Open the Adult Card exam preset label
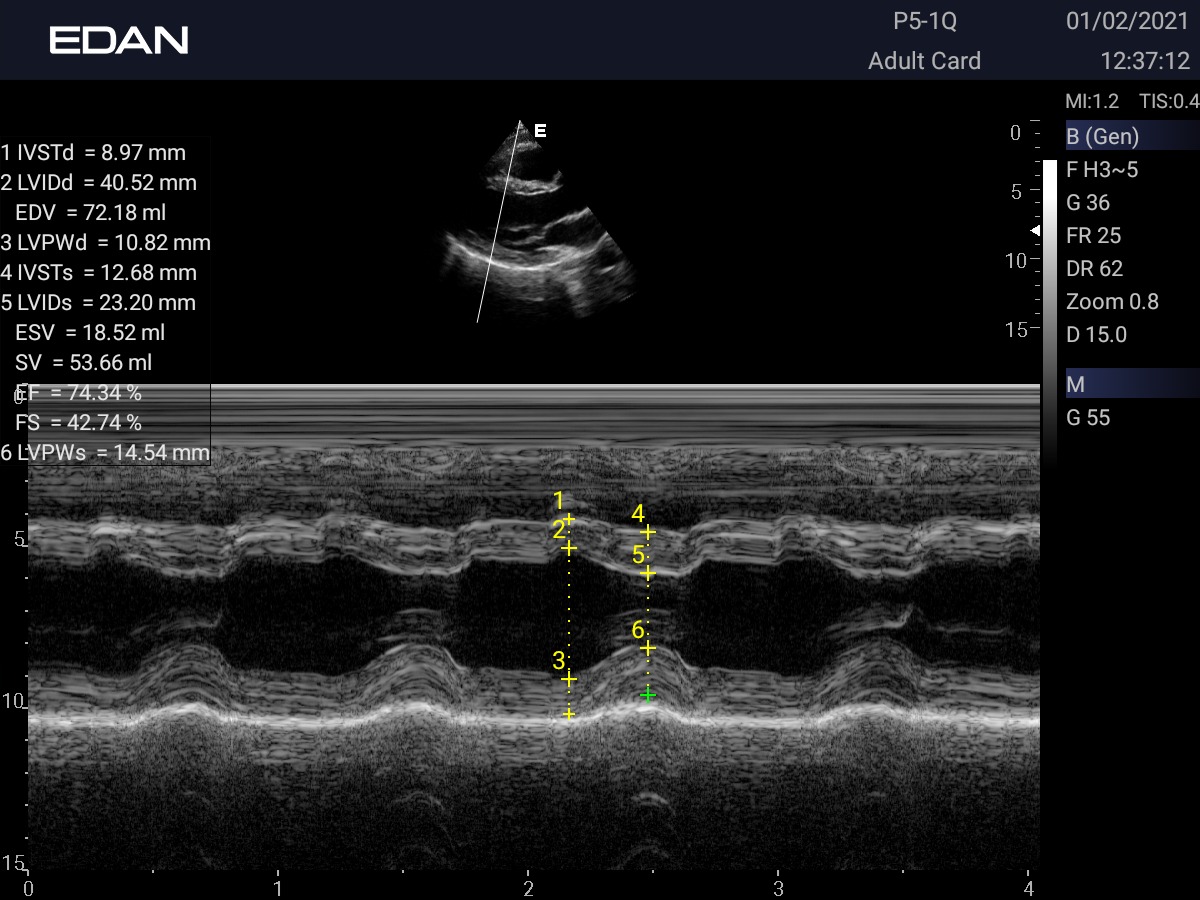This screenshot has width=1200, height=900. (x=924, y=61)
